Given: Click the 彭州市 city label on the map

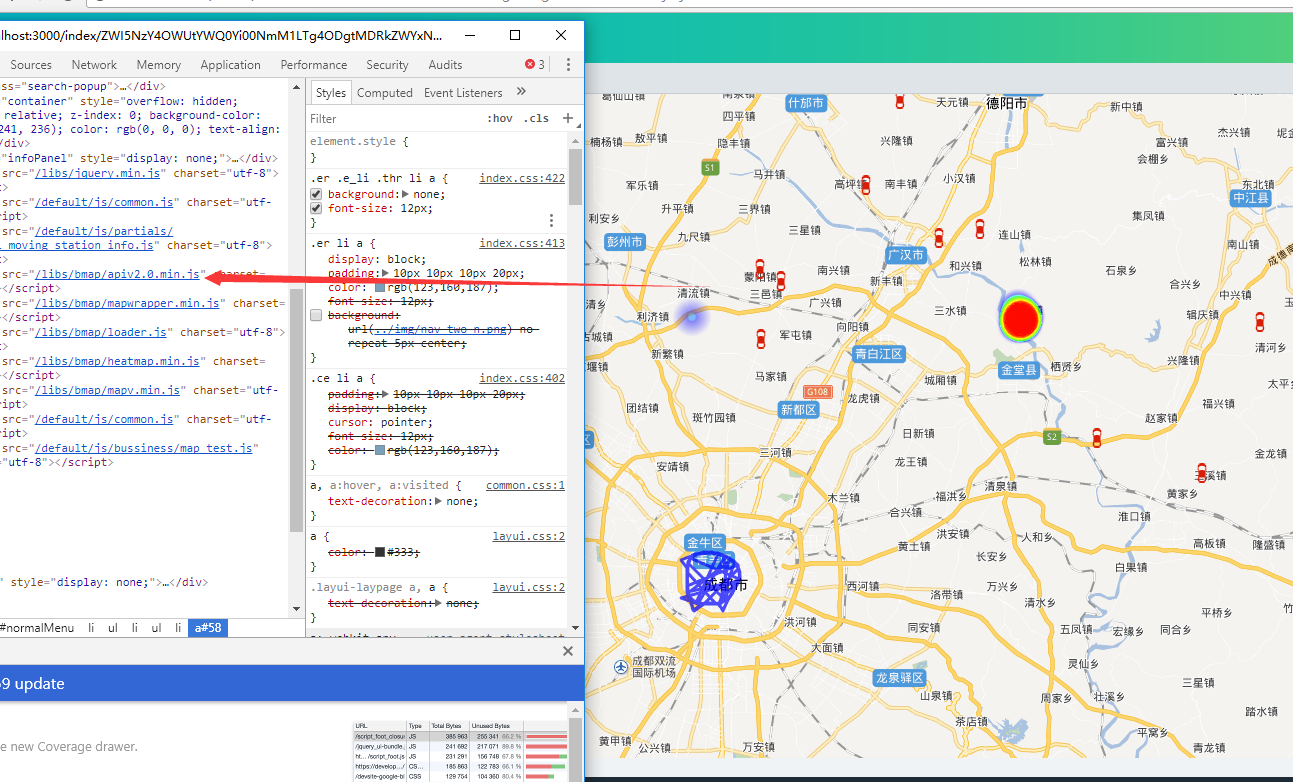Looking at the screenshot, I should pyautogui.click(x=626, y=241).
